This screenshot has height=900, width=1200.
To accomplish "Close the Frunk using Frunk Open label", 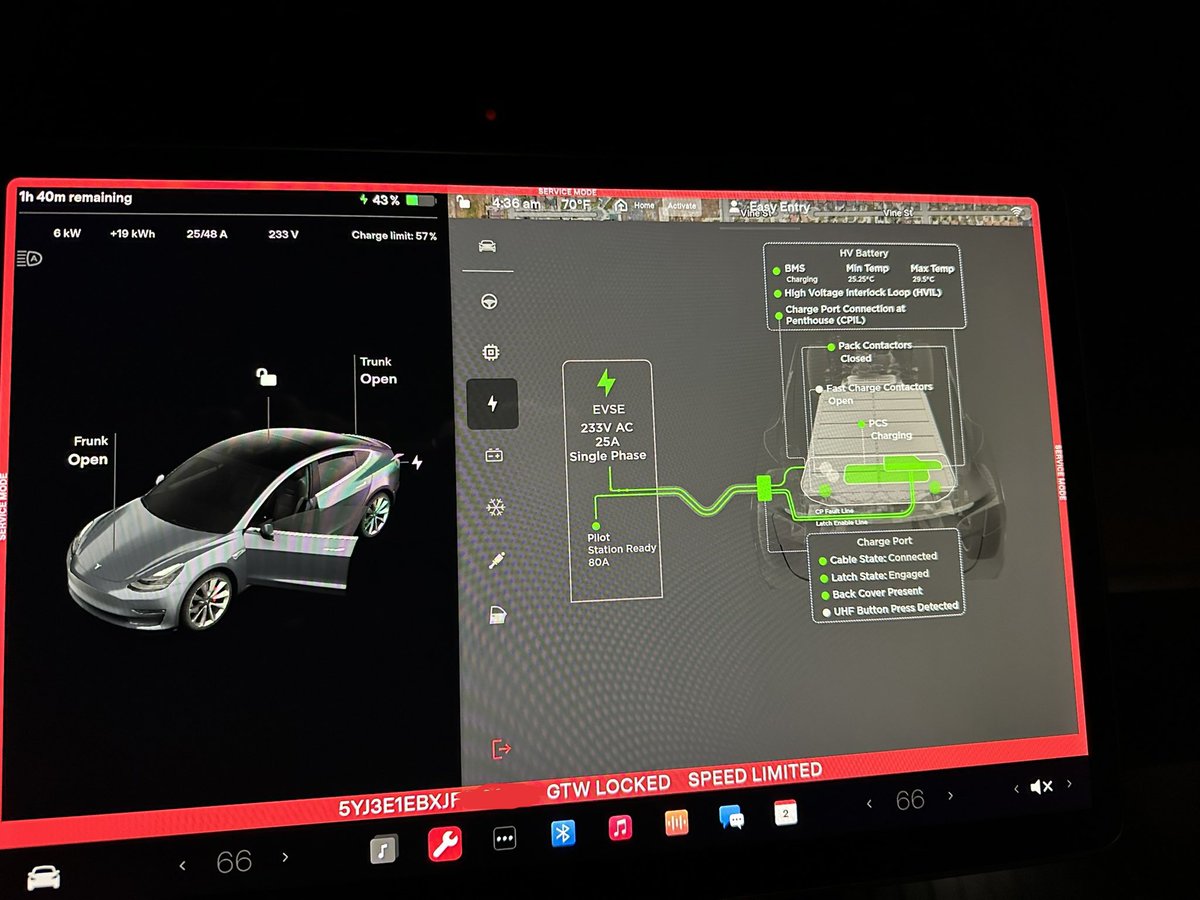I will tap(88, 451).
